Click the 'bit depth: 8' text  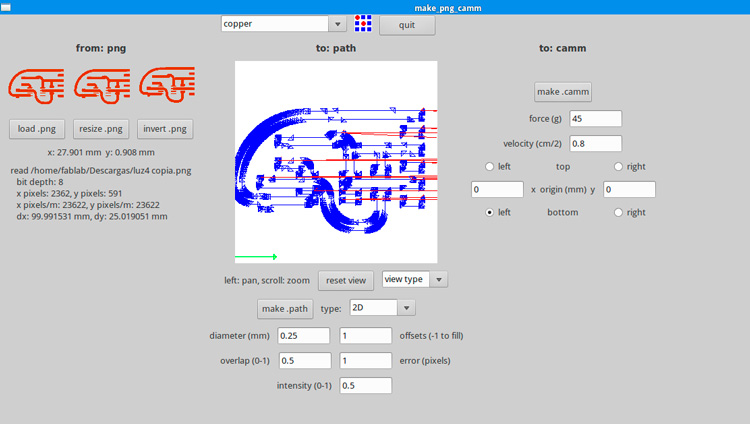click(40, 182)
